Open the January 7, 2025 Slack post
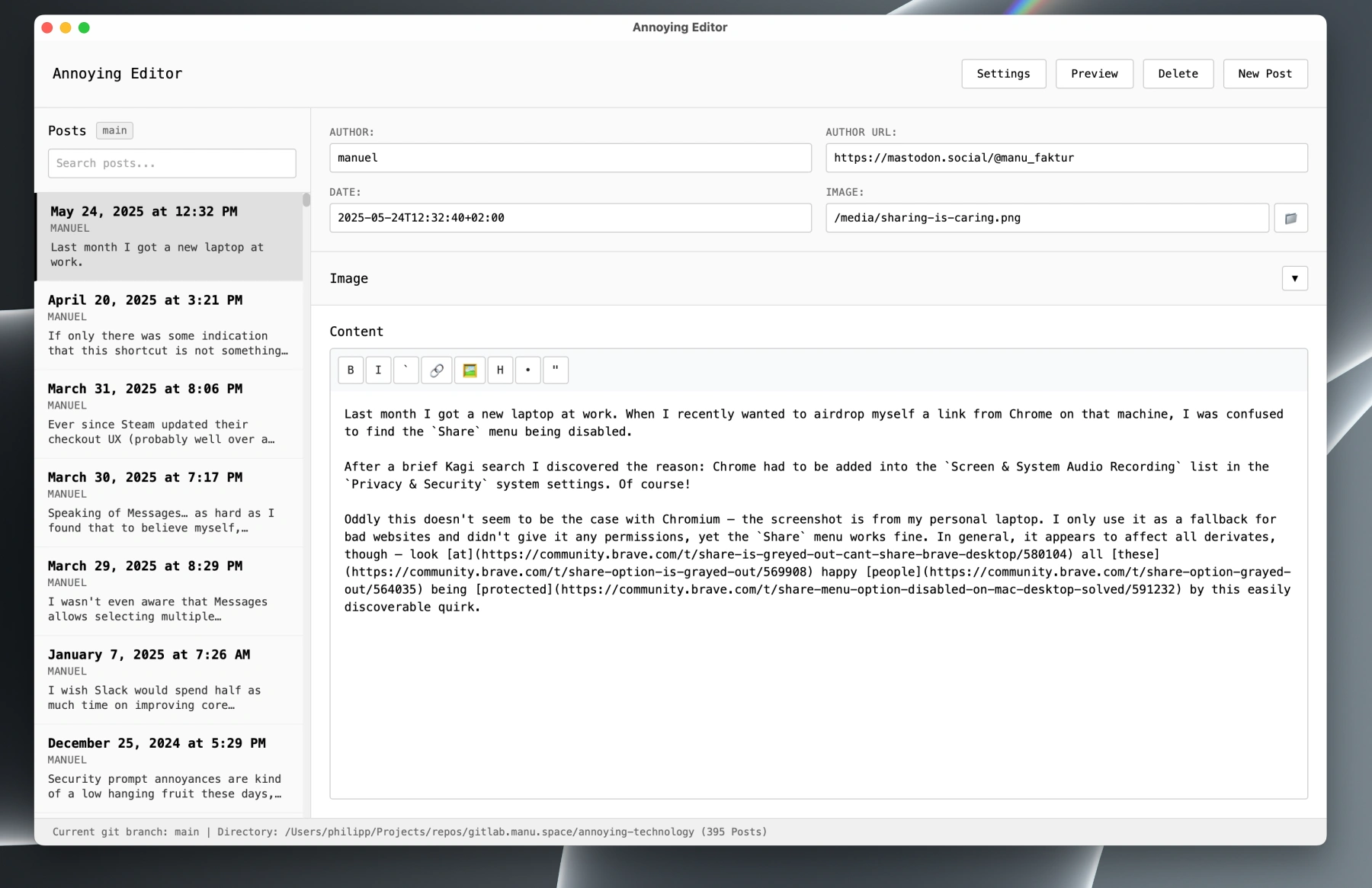The image size is (1372, 888). [x=168, y=680]
